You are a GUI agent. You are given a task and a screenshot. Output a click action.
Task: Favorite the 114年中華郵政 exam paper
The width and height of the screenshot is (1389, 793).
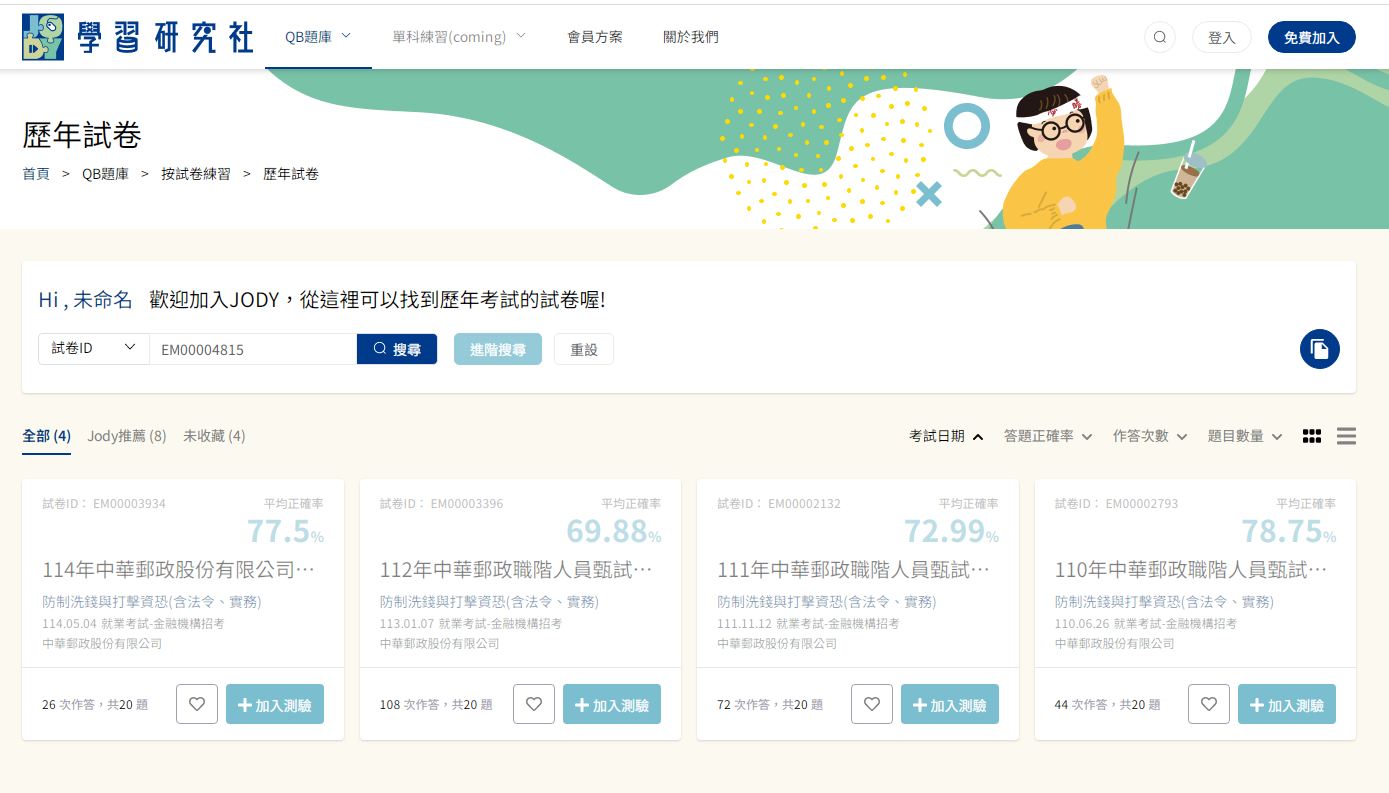point(196,704)
